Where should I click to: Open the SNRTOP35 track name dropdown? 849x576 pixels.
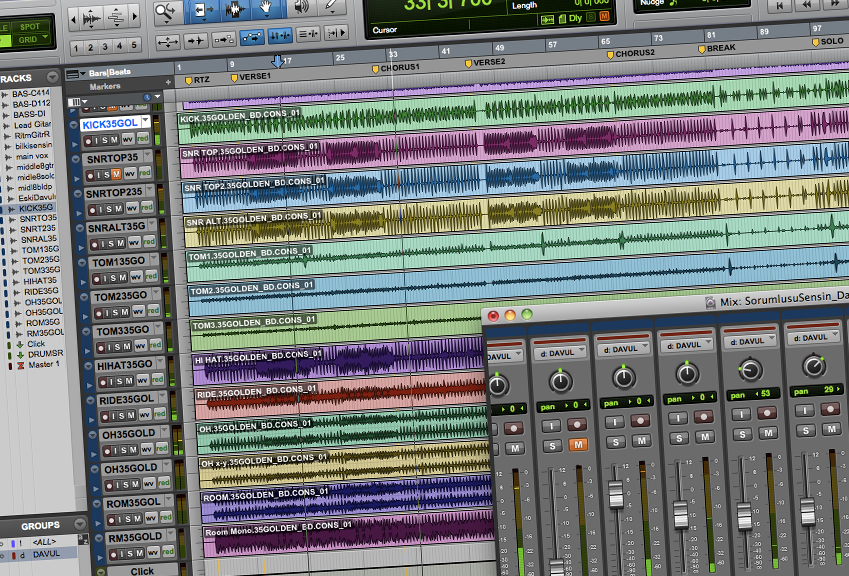(148, 155)
